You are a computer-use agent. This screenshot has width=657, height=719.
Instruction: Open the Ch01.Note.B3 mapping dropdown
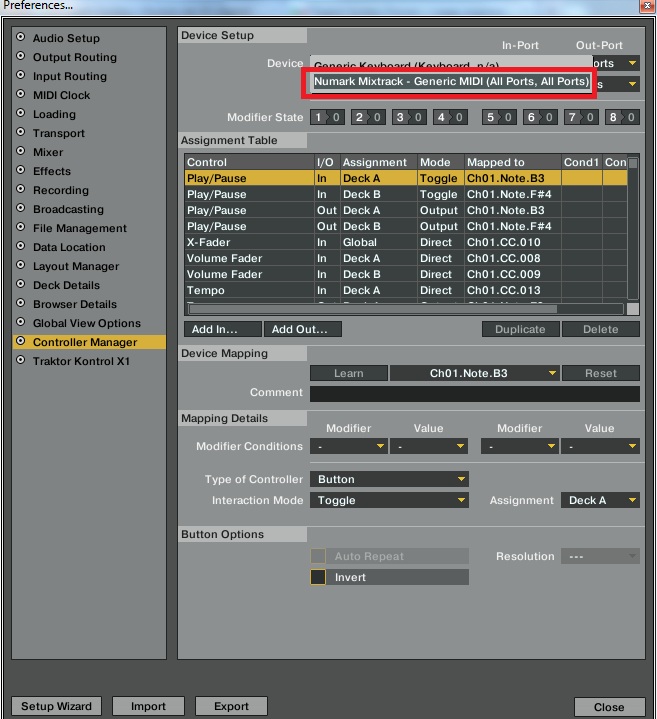click(x=475, y=373)
